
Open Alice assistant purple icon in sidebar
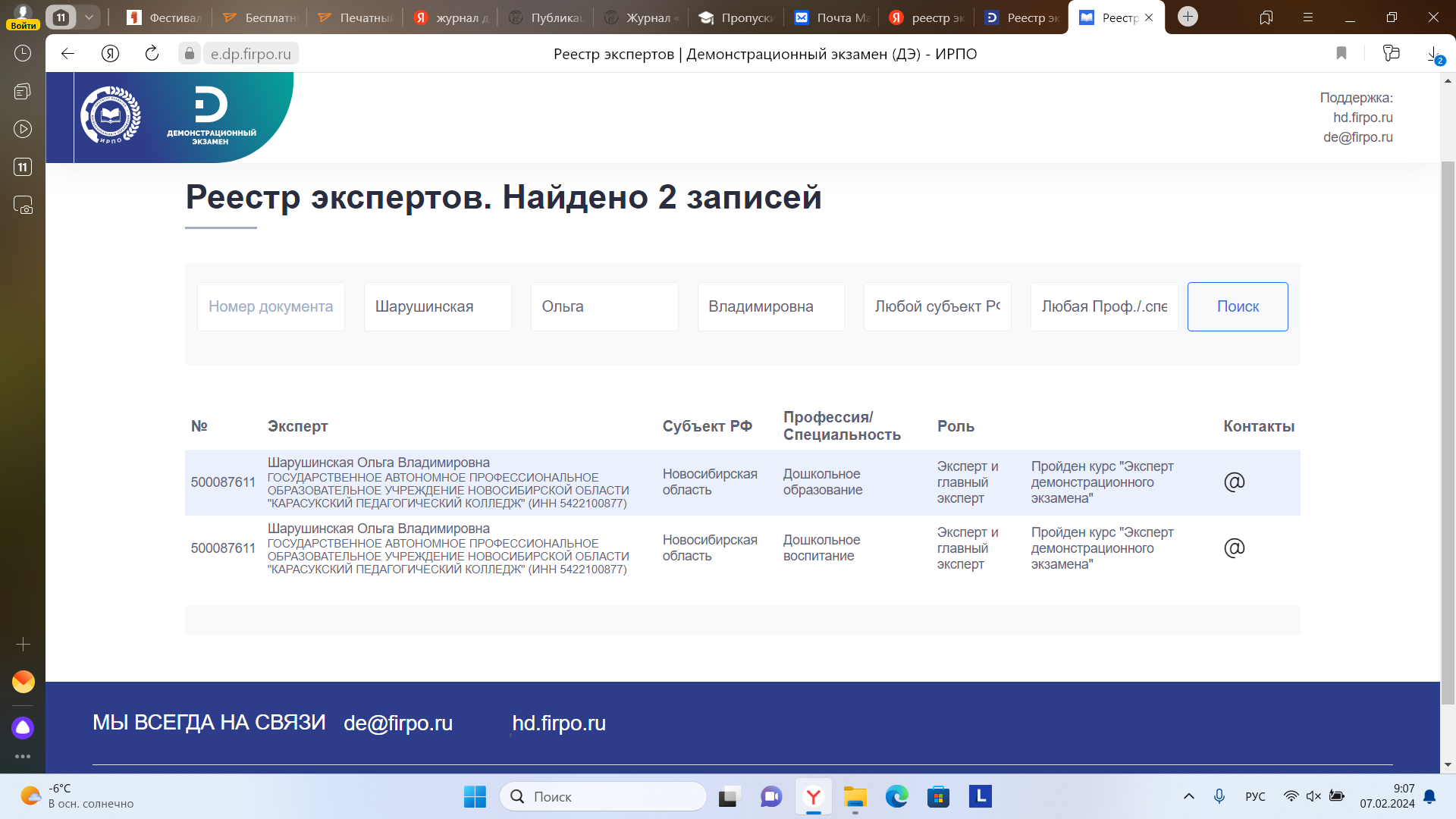pos(23,728)
